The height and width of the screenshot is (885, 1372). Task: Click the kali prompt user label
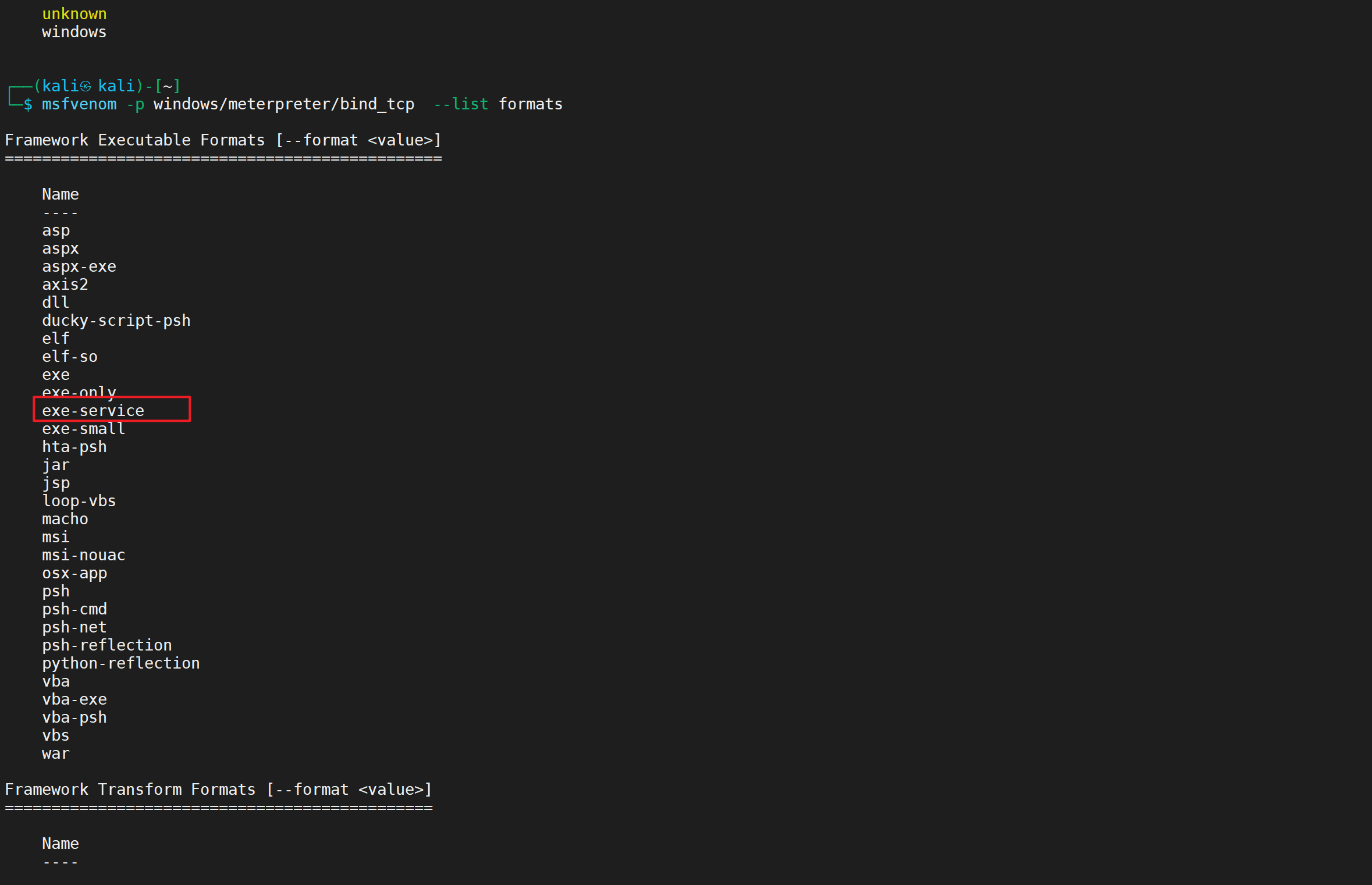61,86
